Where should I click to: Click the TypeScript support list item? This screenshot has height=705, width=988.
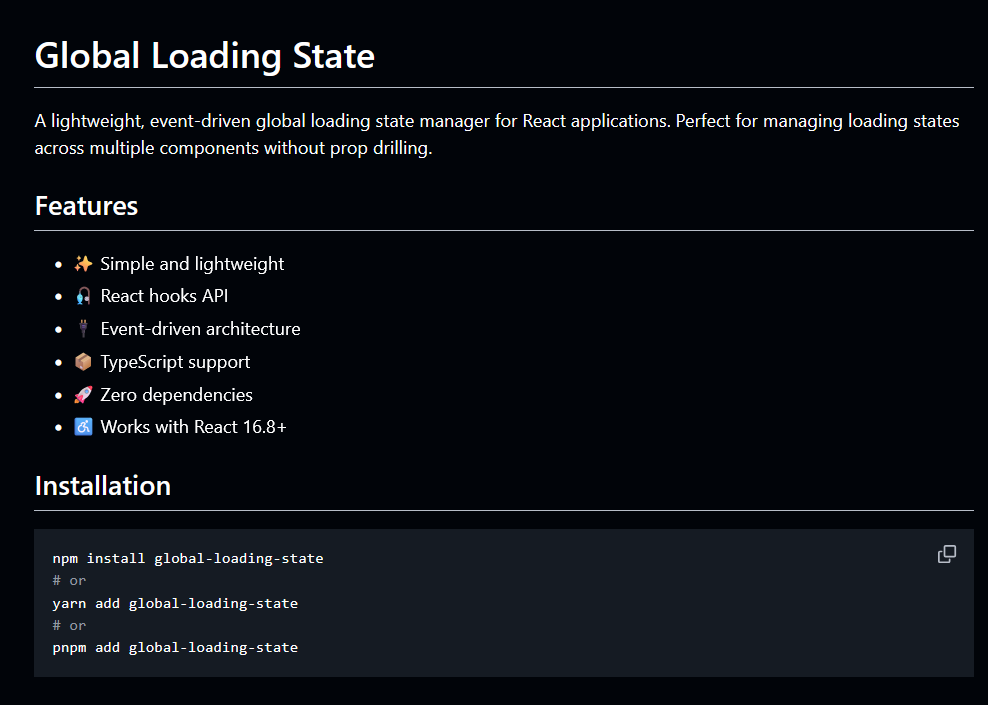(174, 361)
